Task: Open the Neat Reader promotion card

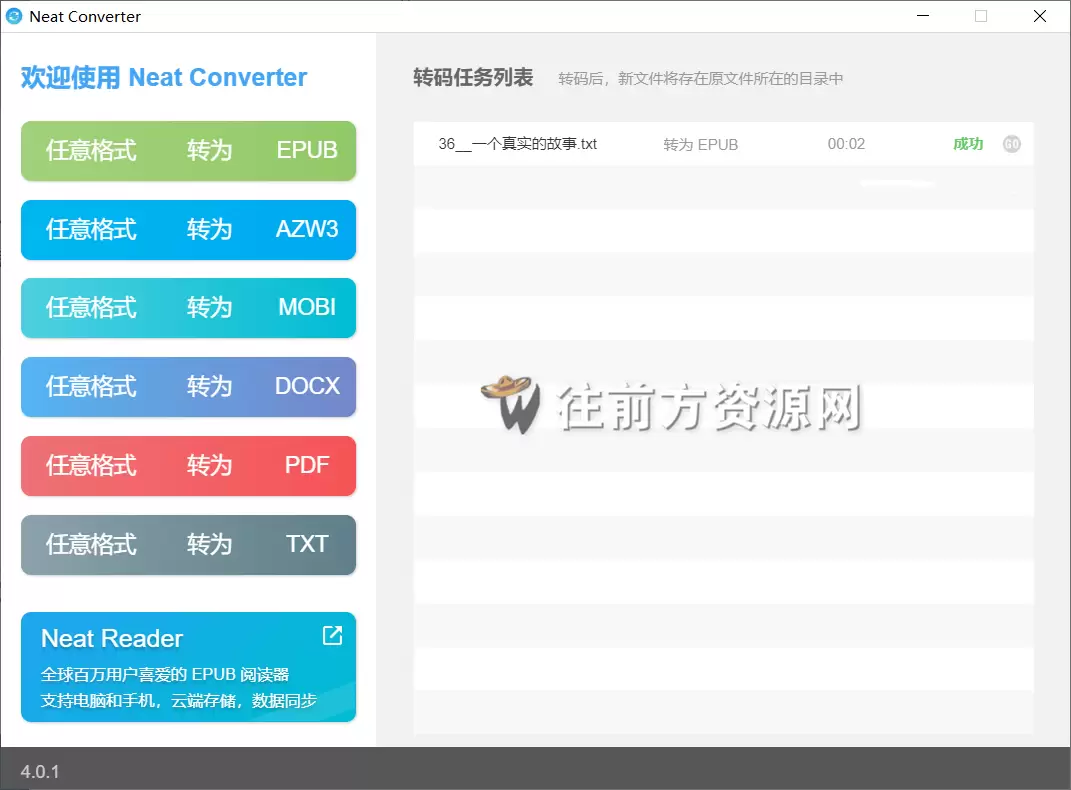Action: [189, 667]
